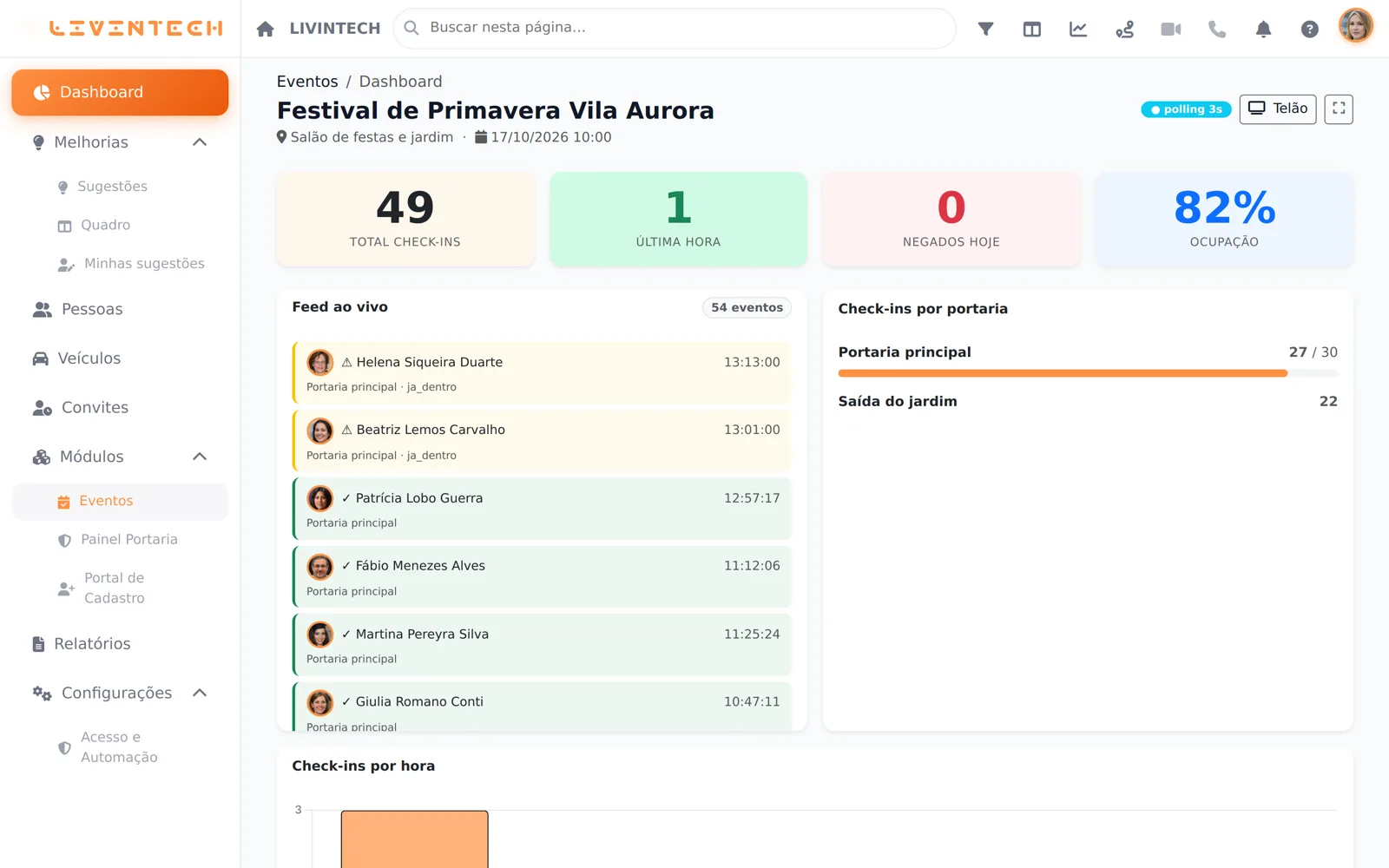
Task: Click the Pessoas people icon in sidebar
Action: tap(43, 310)
